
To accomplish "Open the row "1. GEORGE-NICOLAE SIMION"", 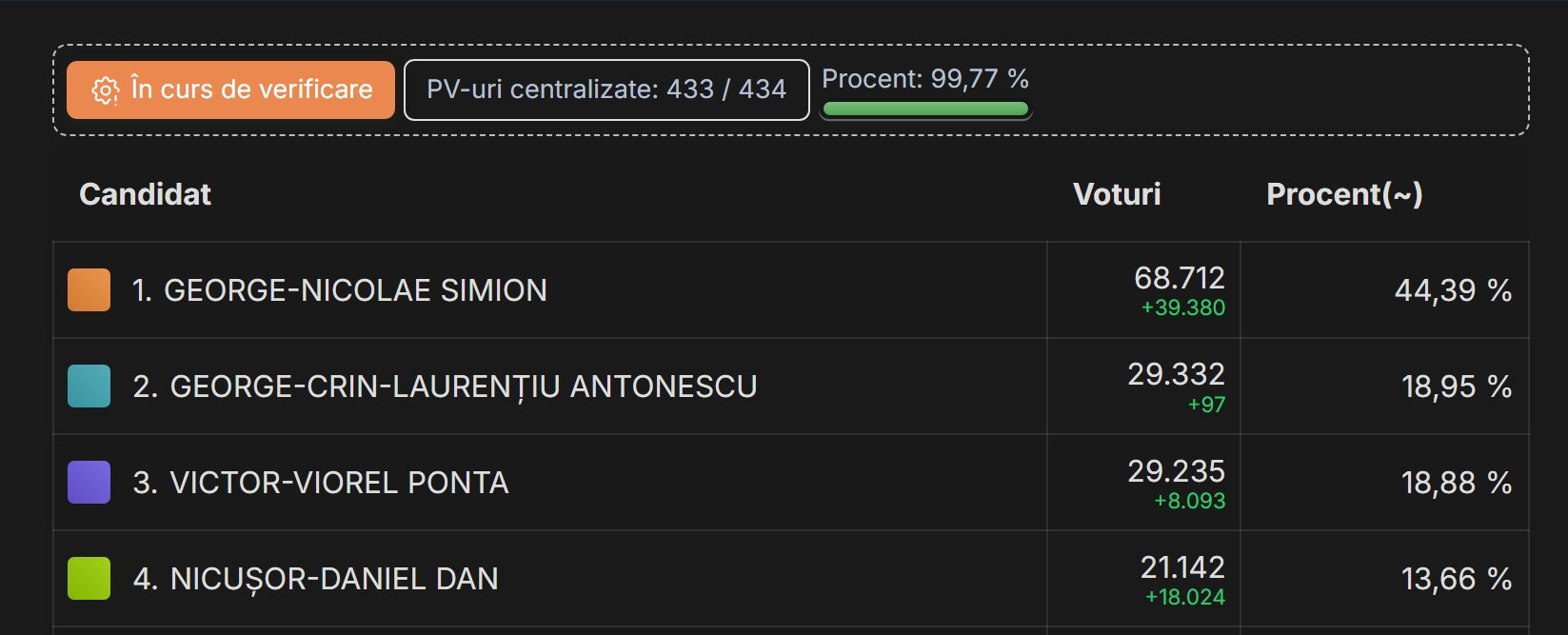I will [x=790, y=290].
